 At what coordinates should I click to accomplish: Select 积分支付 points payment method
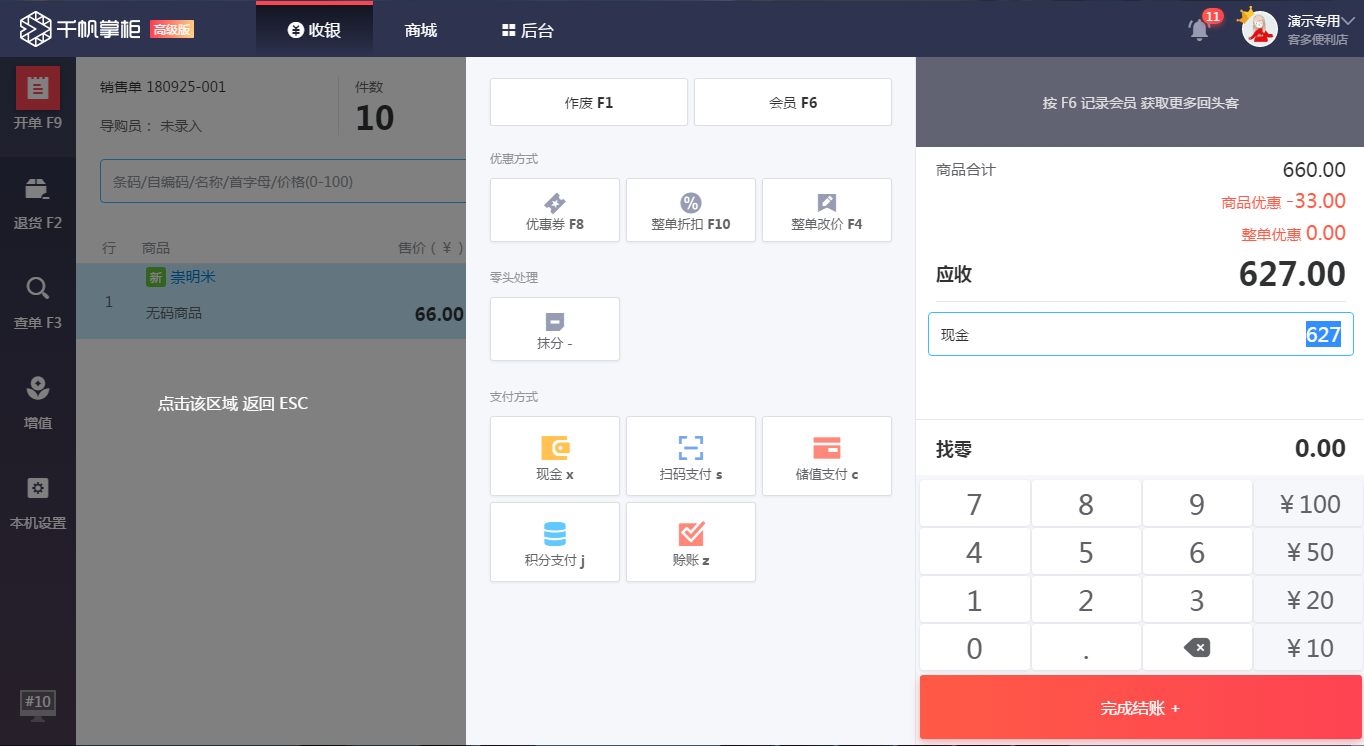point(554,542)
